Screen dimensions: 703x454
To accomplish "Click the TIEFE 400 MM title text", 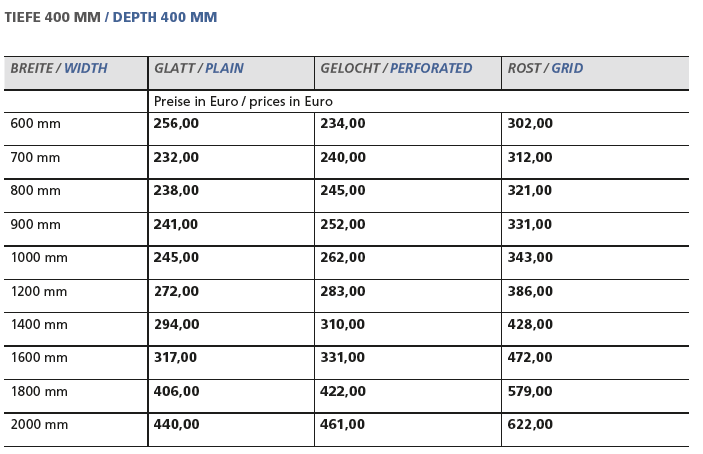I will point(52,17).
